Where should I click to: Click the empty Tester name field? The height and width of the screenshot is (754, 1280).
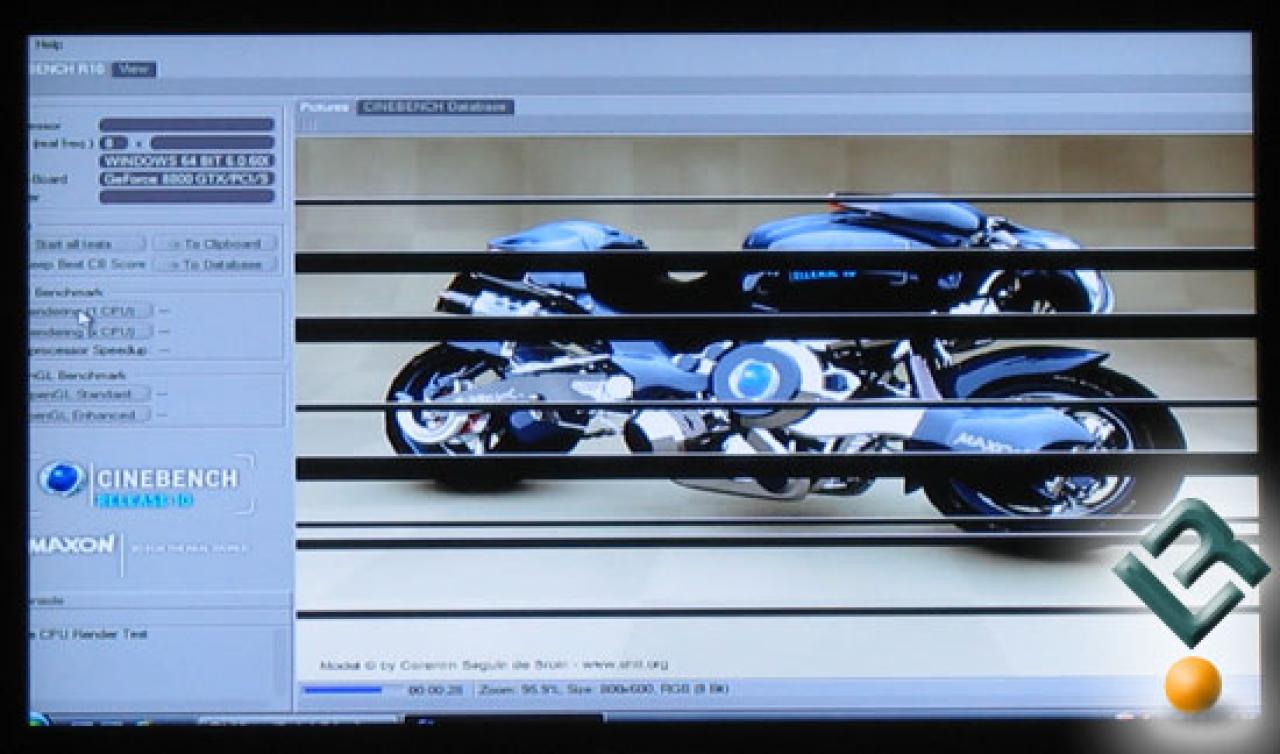187,197
